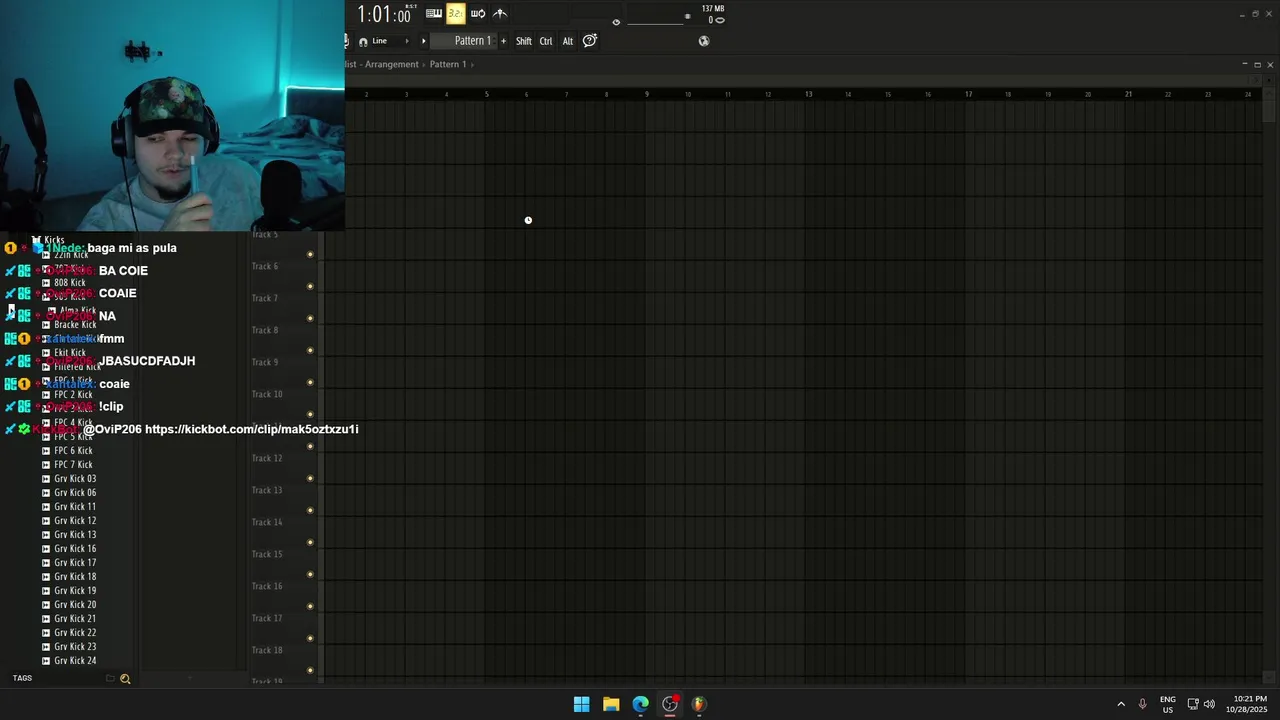1280x720 pixels.
Task: Click the magnet snap icon beside Line
Action: pos(363,41)
